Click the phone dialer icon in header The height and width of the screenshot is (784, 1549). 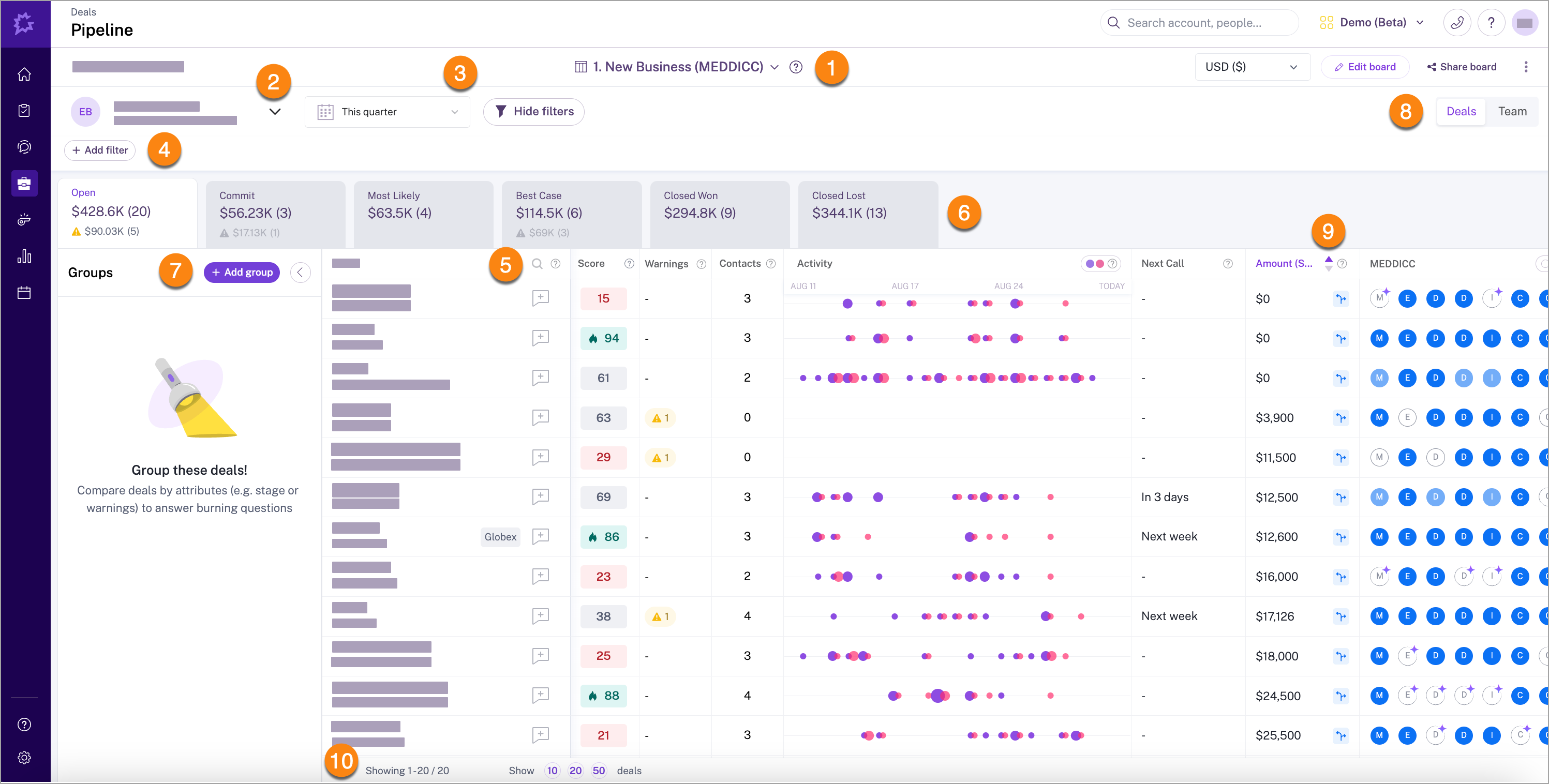click(x=1457, y=23)
